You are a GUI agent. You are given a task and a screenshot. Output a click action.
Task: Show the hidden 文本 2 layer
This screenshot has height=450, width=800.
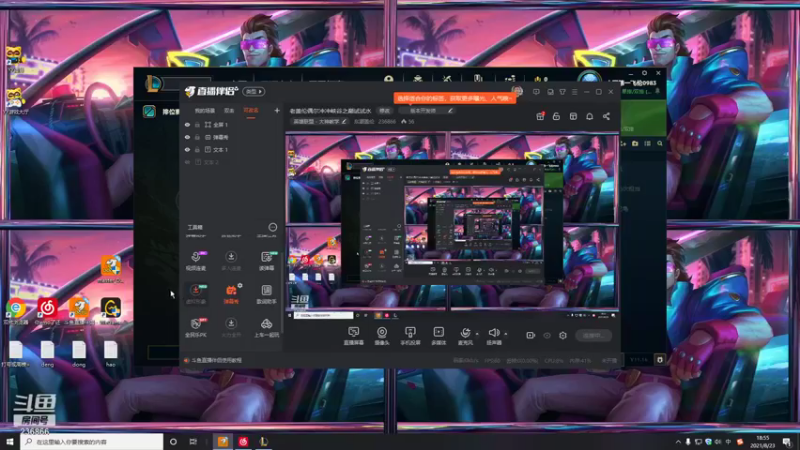187,162
